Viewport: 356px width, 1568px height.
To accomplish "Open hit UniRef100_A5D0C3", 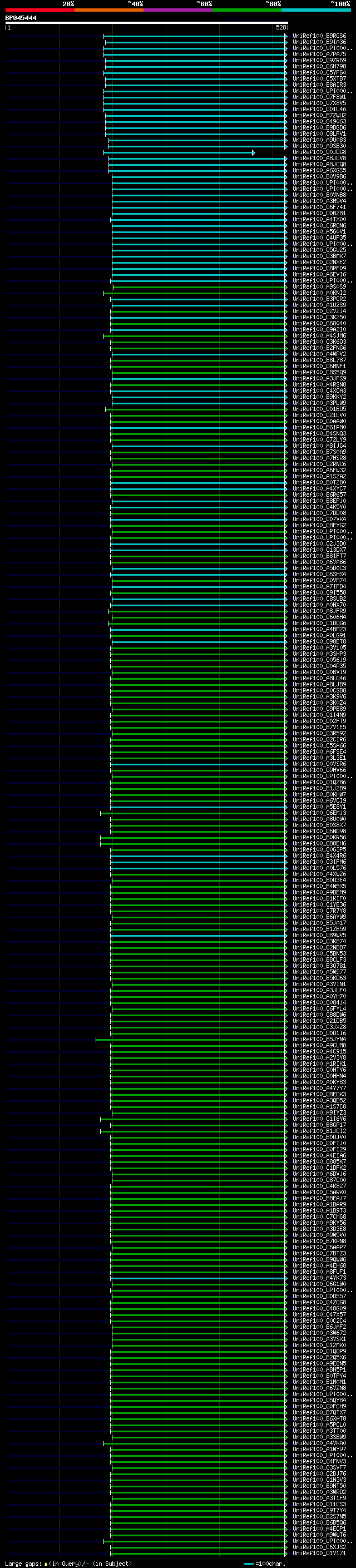I will [x=319, y=568].
